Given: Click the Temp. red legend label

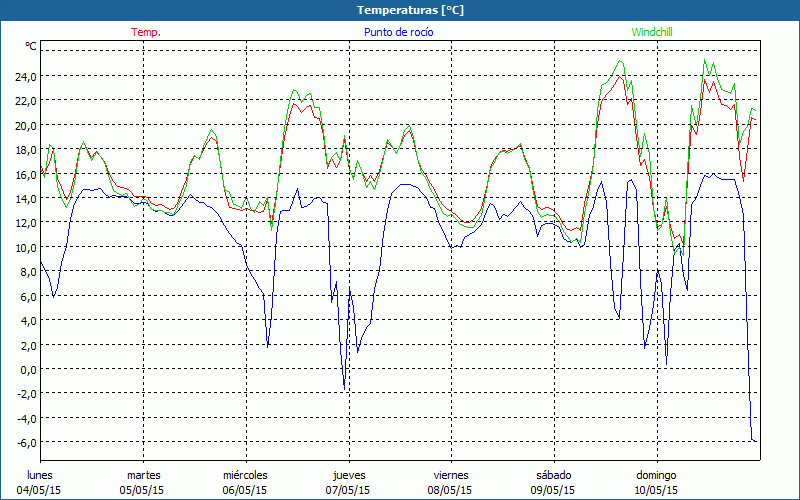Looking at the screenshot, I should (146, 32).
